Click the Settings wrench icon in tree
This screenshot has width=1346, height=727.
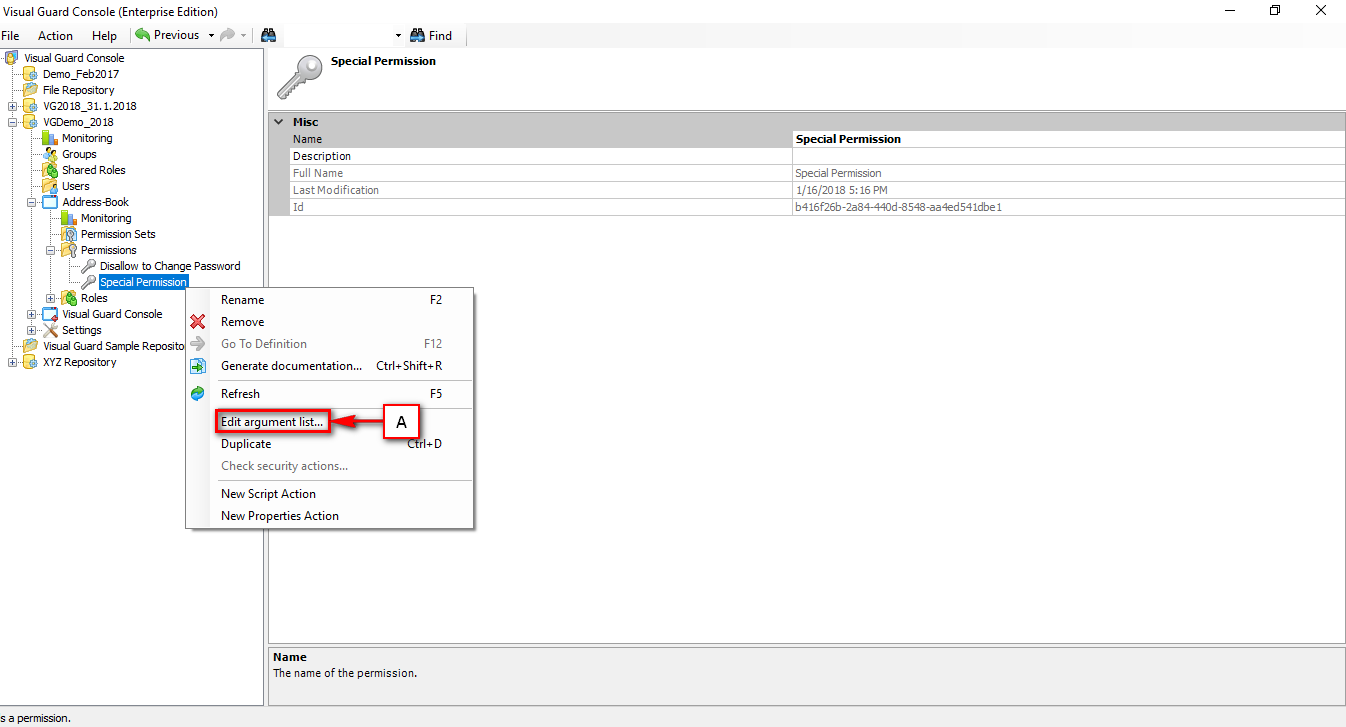click(x=50, y=330)
